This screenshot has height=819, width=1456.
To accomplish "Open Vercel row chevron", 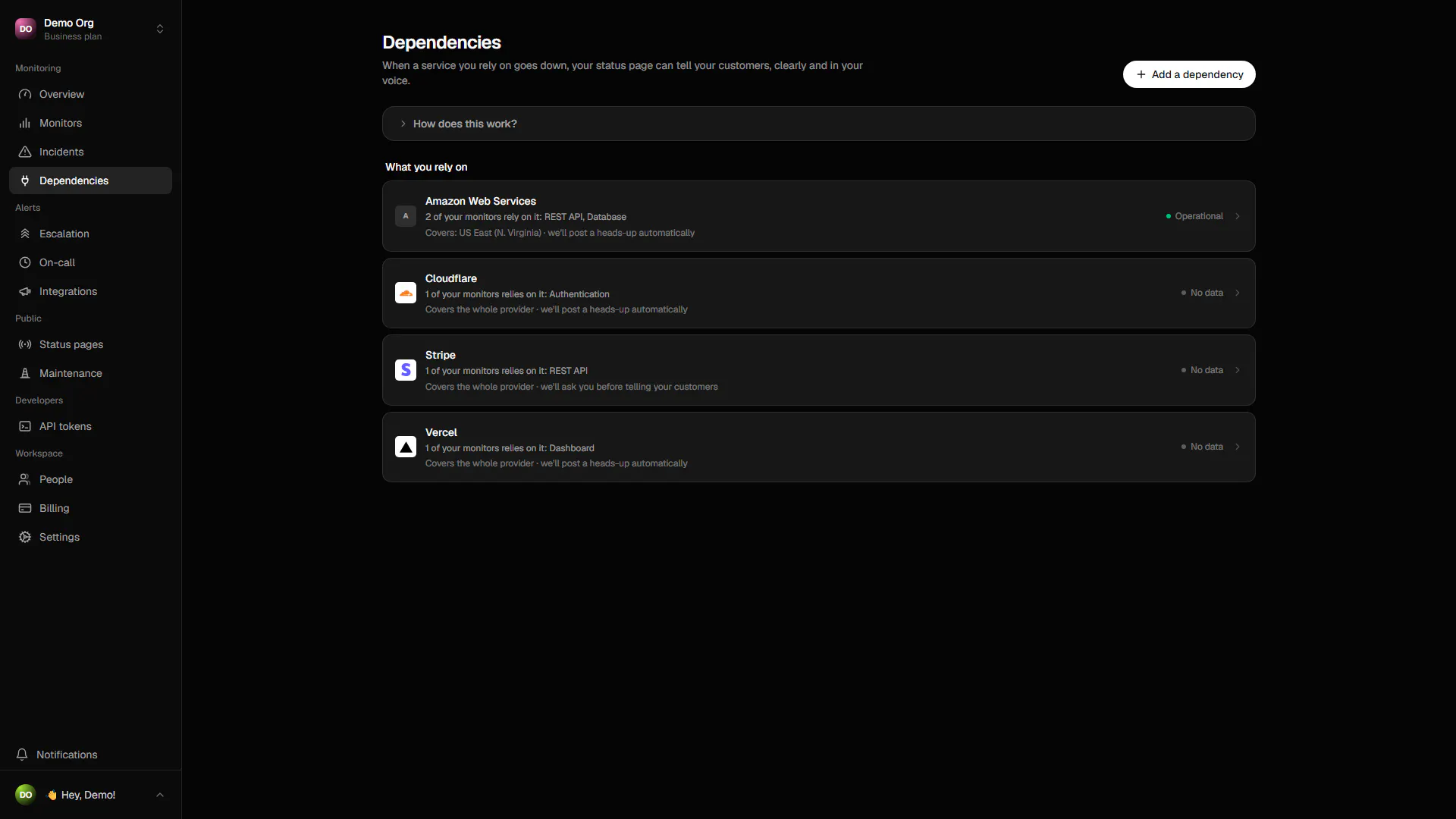I will tap(1238, 447).
